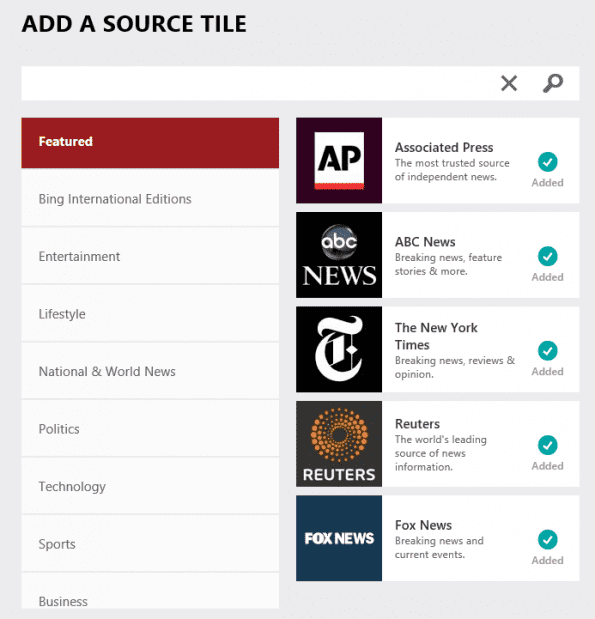Select the Entertainment category
Viewport: 595px width, 619px height.
tap(150, 256)
